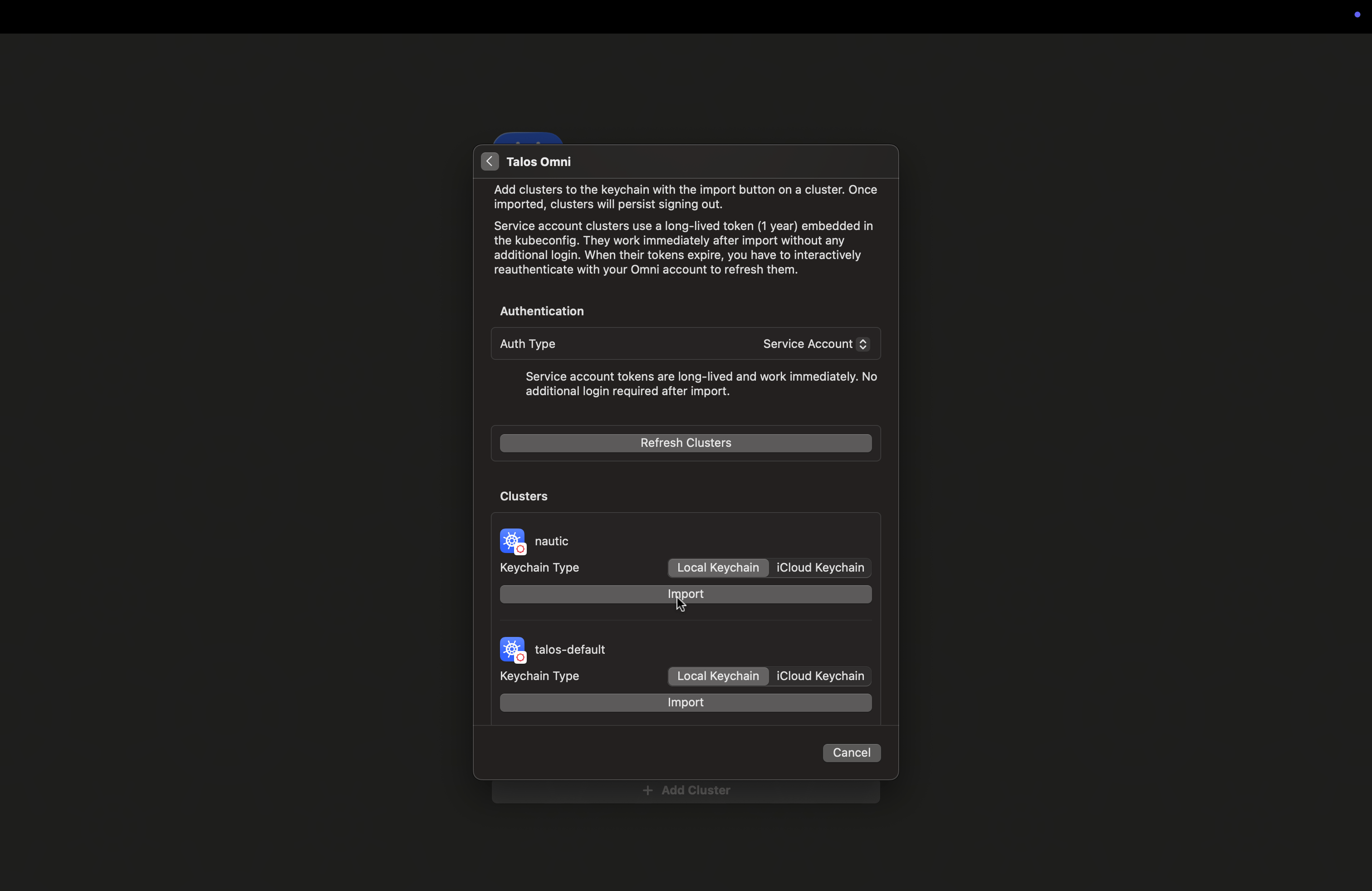Screen dimensions: 1372x891
Task: Click the talos-default cluster name
Action: coord(569,650)
